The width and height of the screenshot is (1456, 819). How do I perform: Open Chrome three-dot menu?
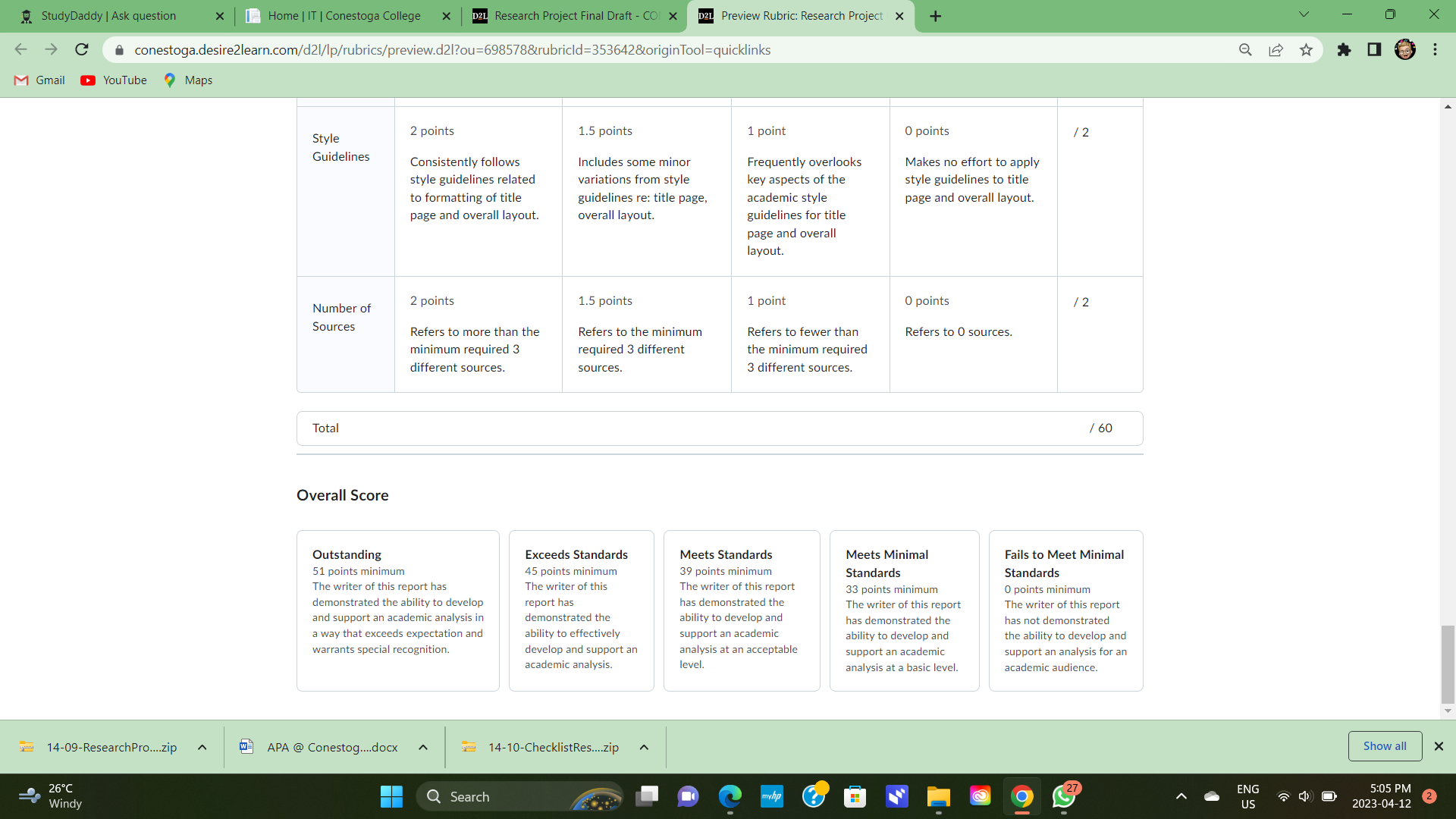pos(1435,50)
